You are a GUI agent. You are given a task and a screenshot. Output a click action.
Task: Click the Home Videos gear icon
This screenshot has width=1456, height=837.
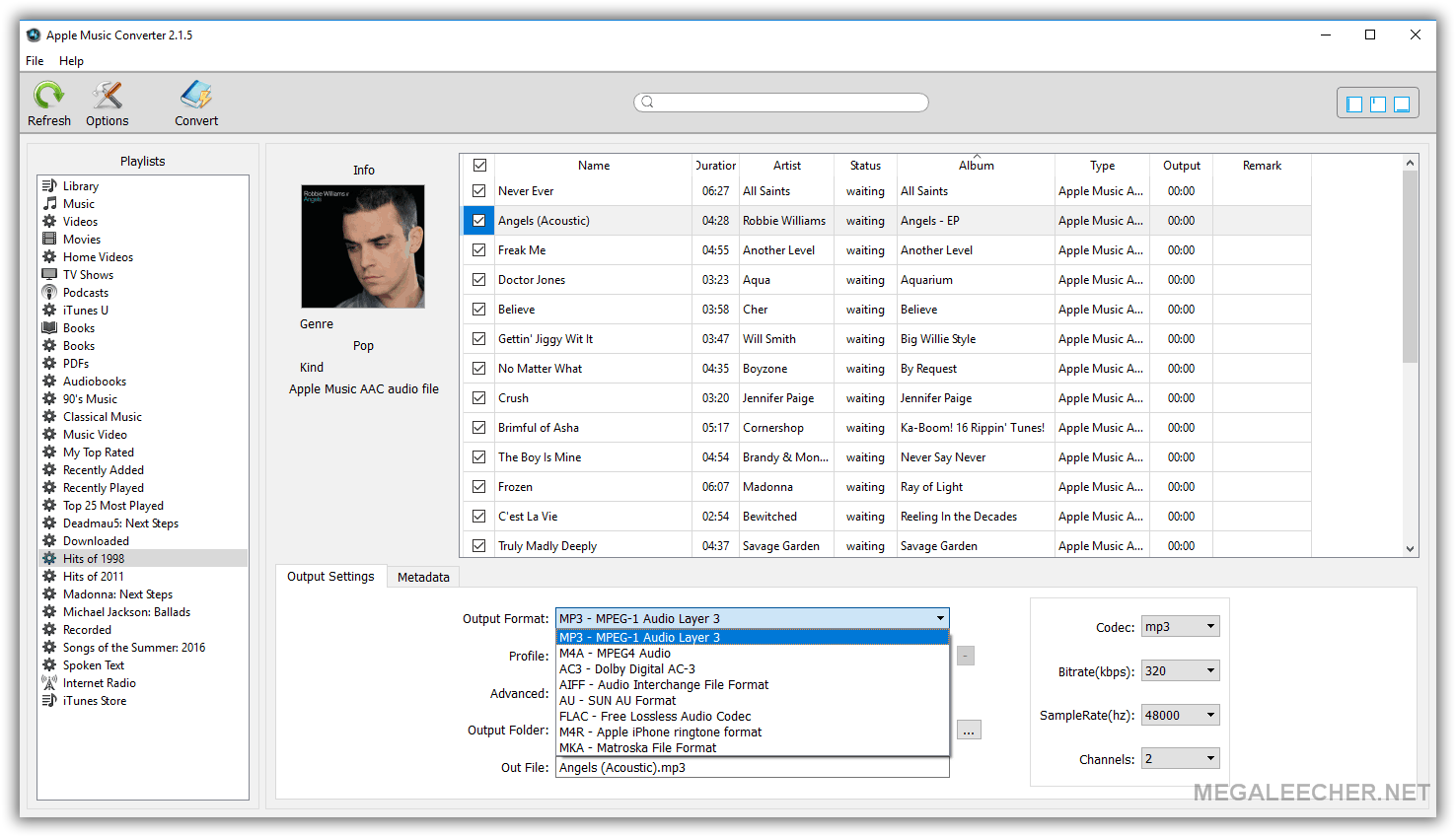point(49,256)
